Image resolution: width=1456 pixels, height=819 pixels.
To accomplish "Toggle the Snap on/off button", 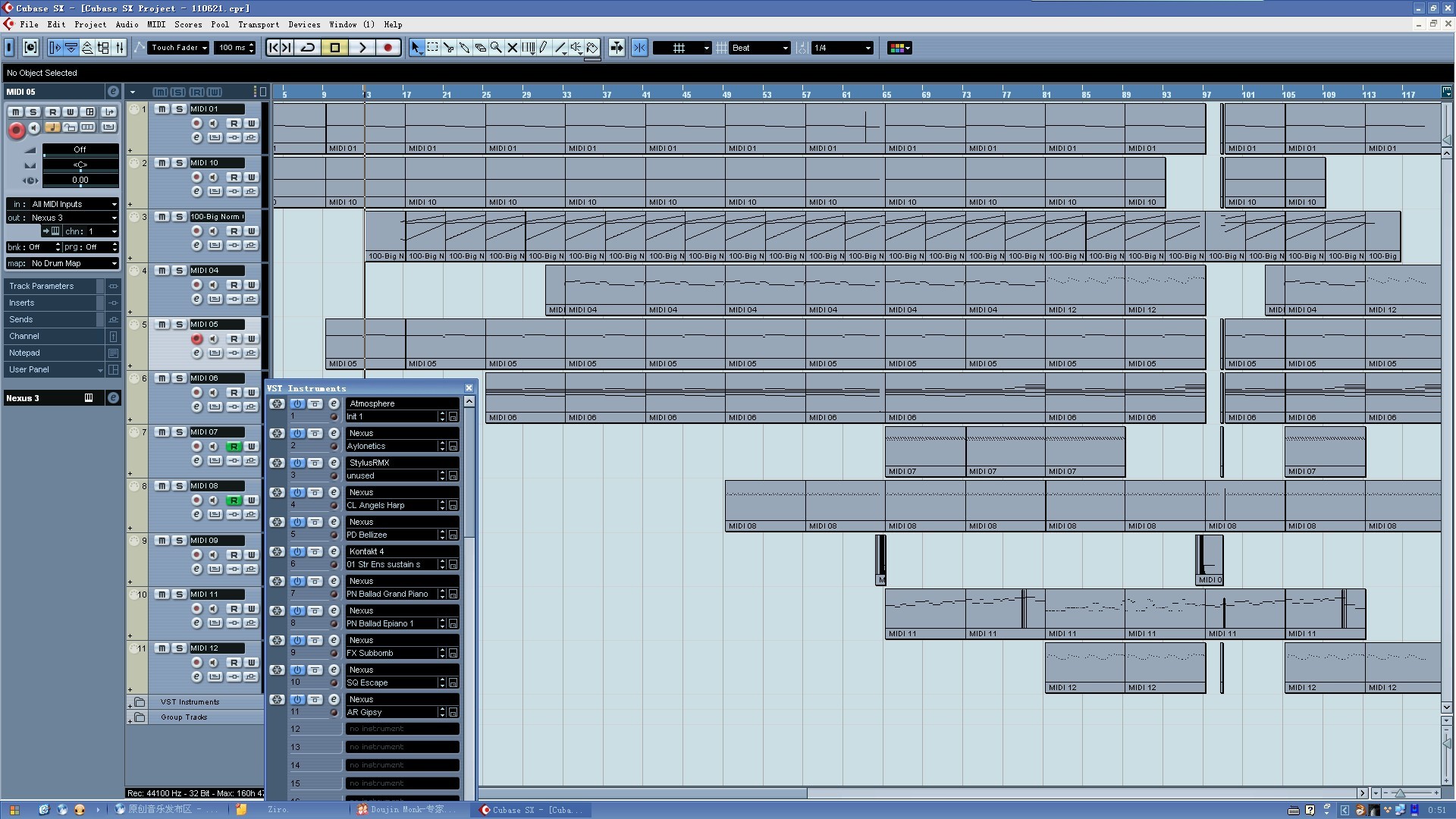I will point(639,48).
